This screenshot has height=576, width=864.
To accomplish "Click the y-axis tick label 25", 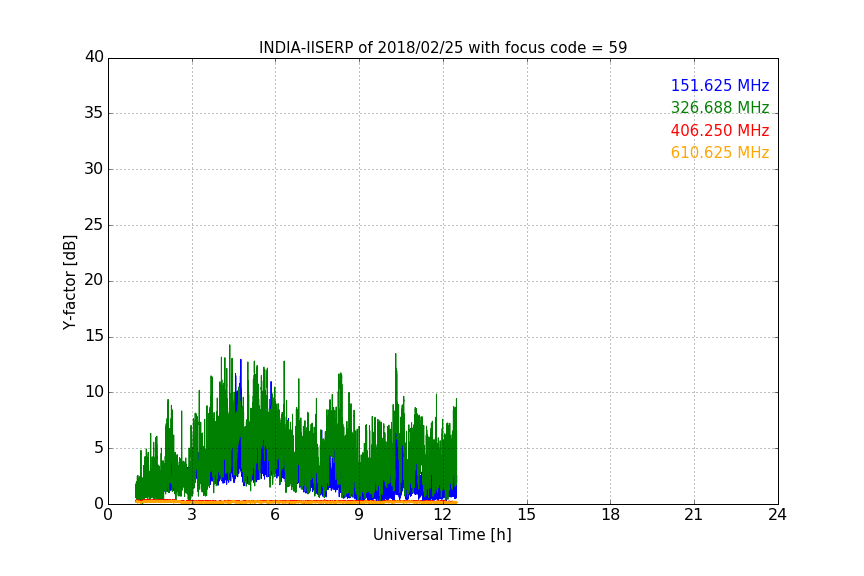I will (x=94, y=224).
